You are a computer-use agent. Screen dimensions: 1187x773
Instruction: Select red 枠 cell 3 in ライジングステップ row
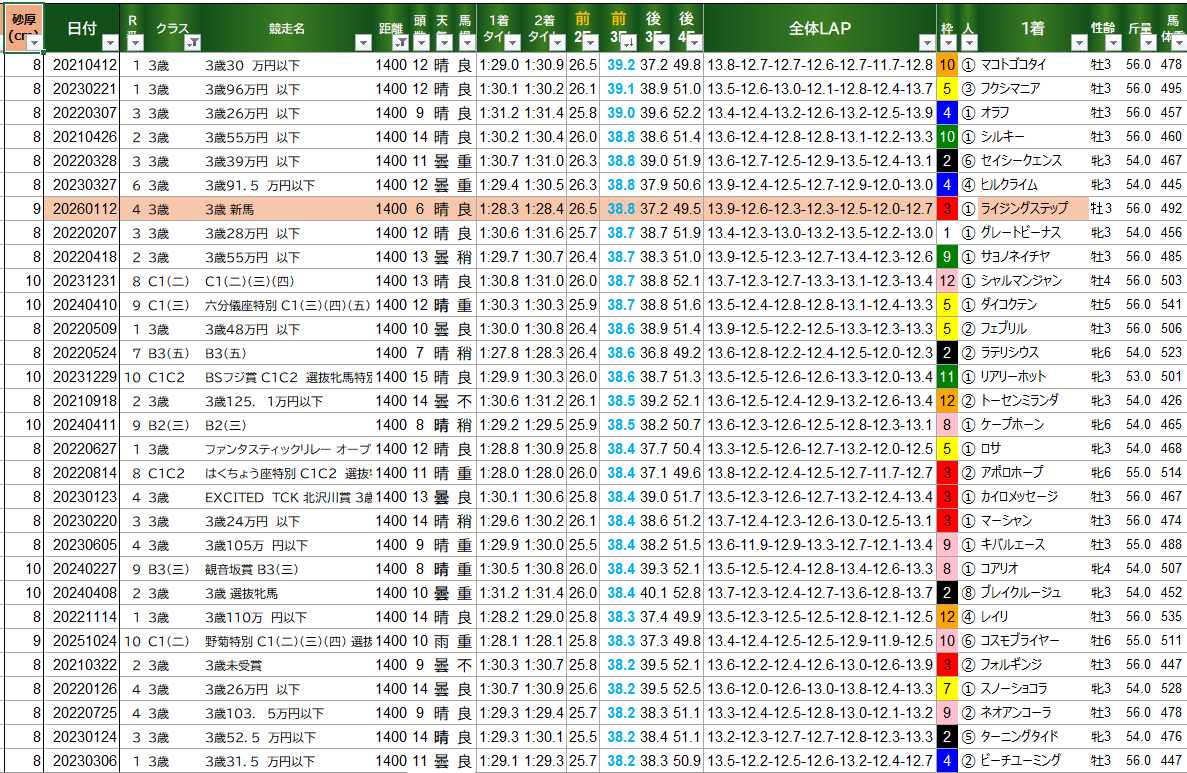point(947,209)
